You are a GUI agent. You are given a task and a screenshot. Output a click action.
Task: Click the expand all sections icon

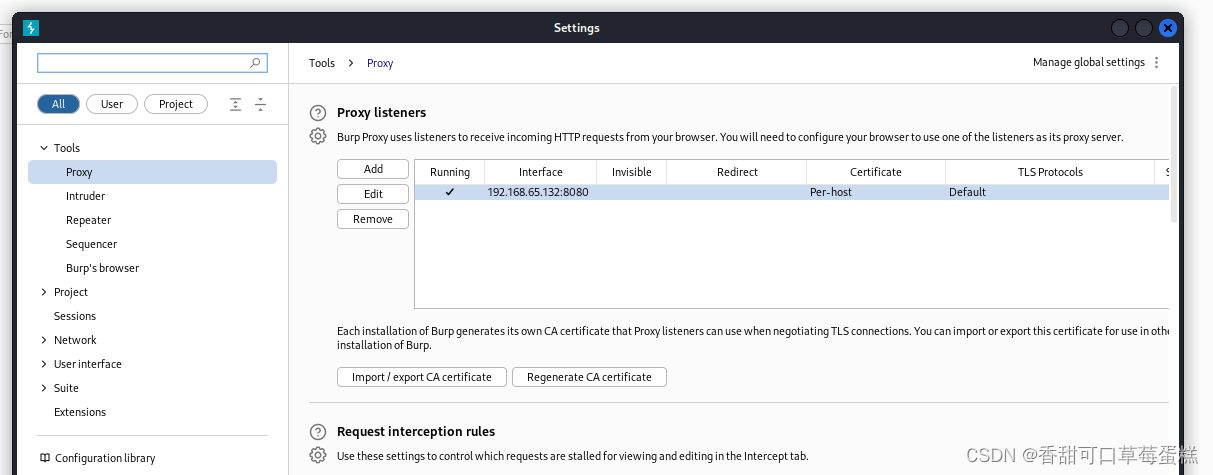pos(236,104)
